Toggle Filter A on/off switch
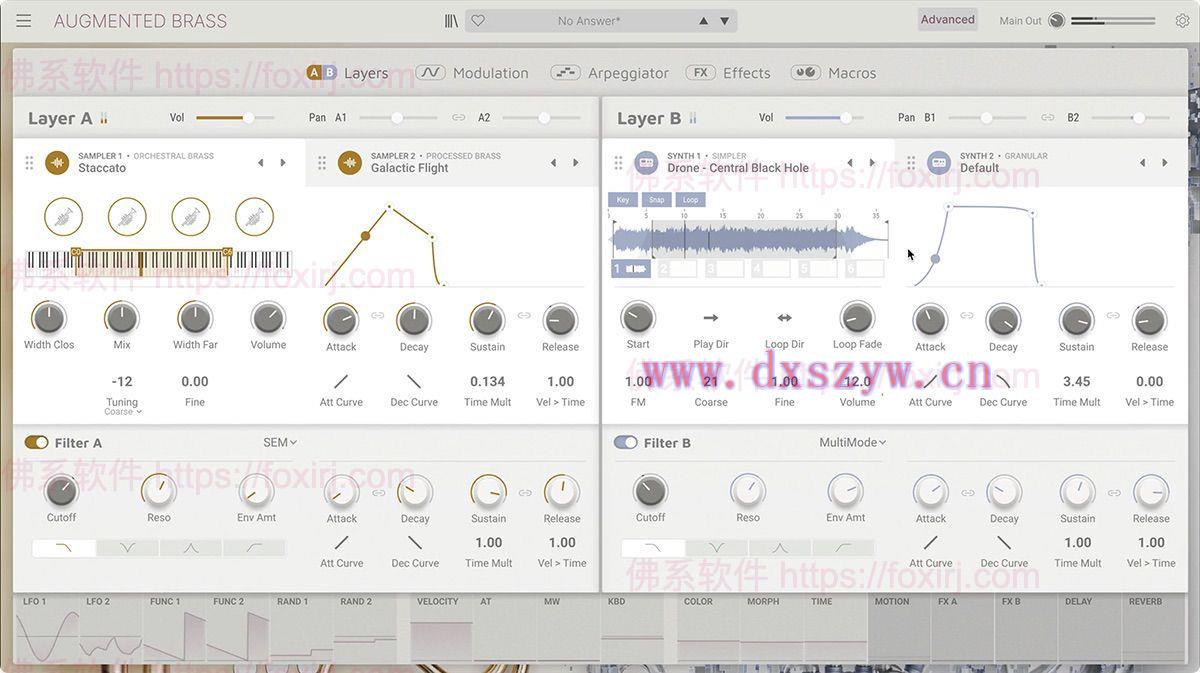The image size is (1200, 673). [x=37, y=442]
